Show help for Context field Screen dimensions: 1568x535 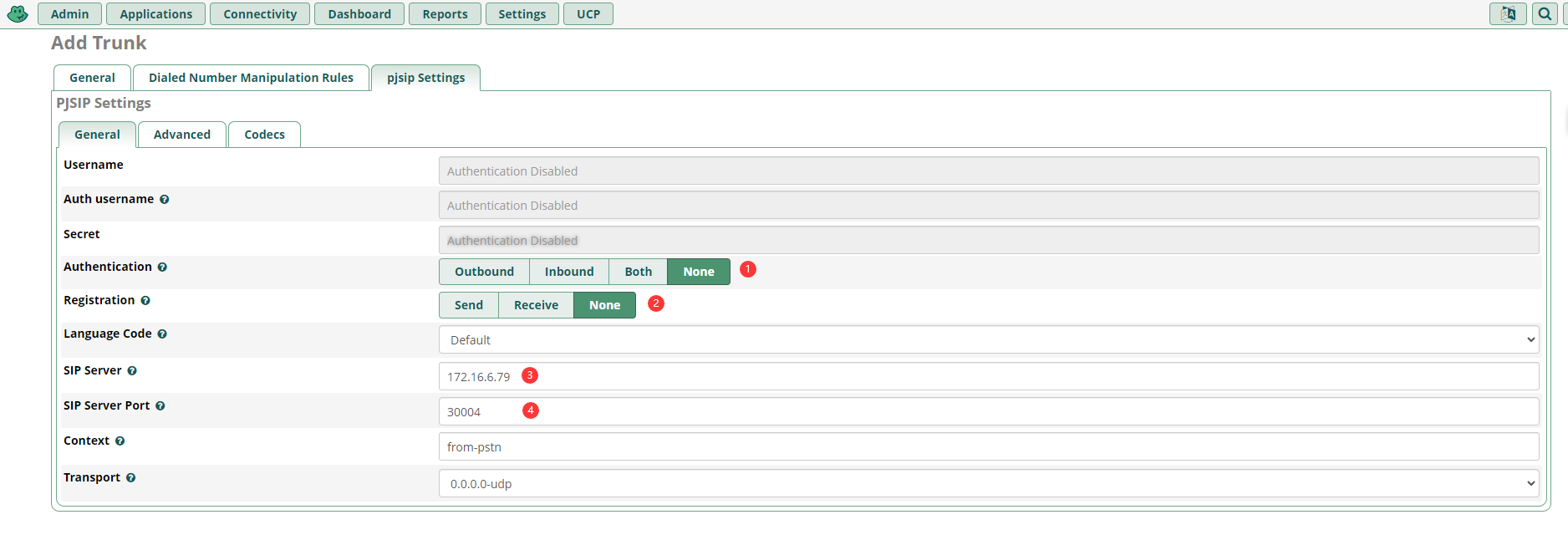120,441
